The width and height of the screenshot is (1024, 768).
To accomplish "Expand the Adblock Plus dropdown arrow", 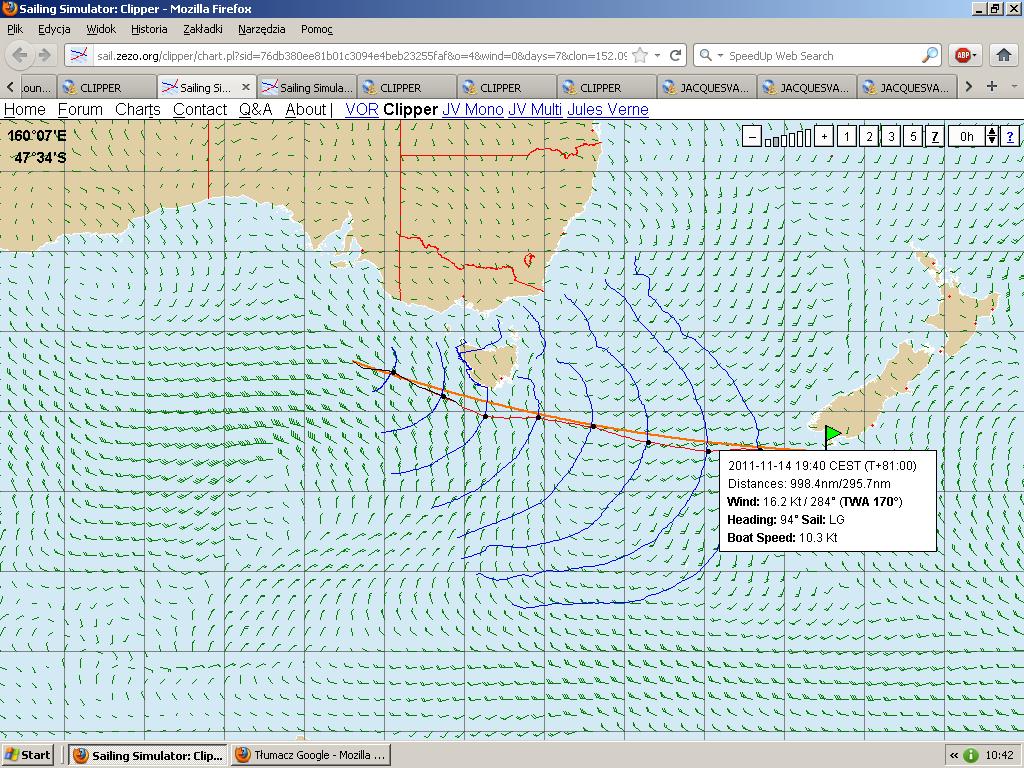I will [977, 56].
